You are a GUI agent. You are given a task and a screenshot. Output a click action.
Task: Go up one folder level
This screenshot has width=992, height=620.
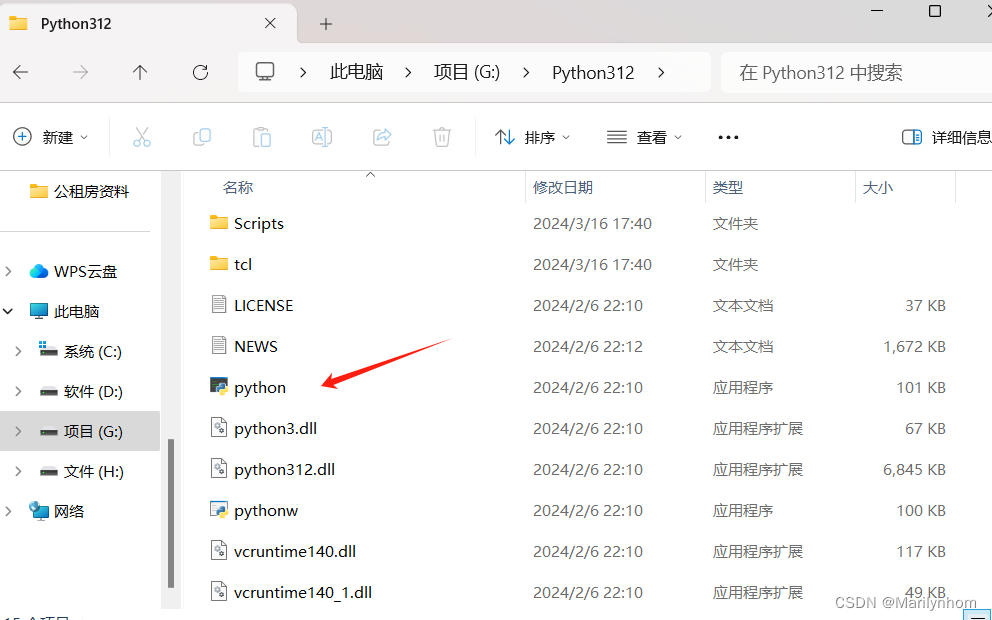(x=140, y=72)
